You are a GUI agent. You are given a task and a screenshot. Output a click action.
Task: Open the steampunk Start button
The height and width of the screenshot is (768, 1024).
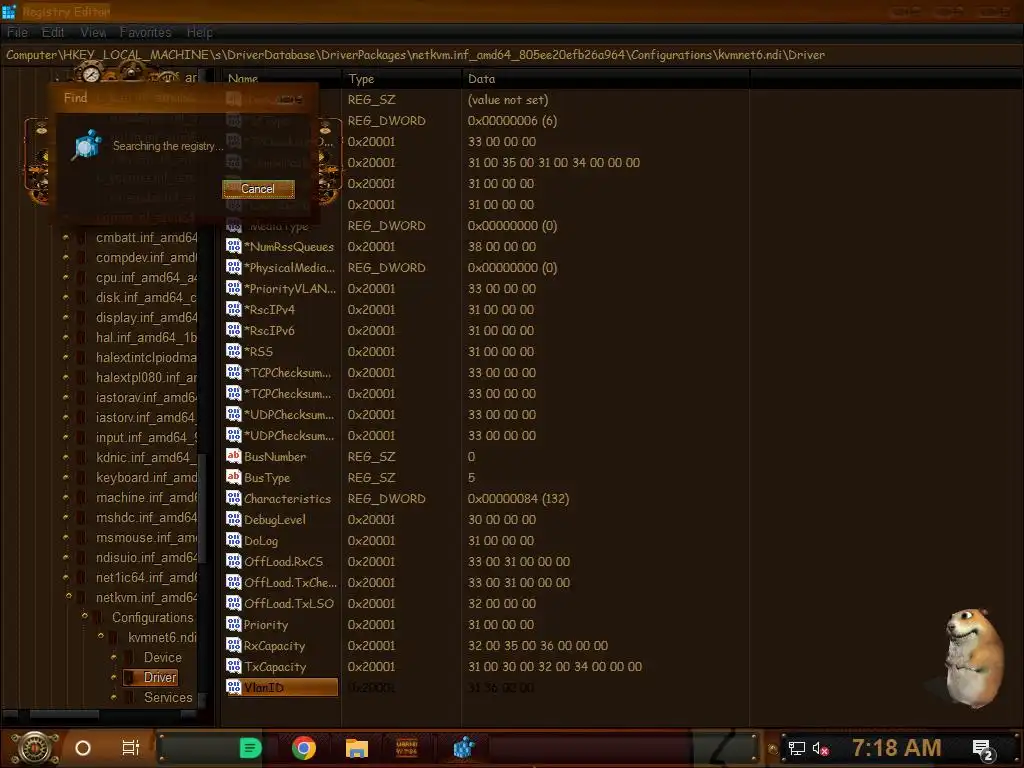pyautogui.click(x=34, y=748)
